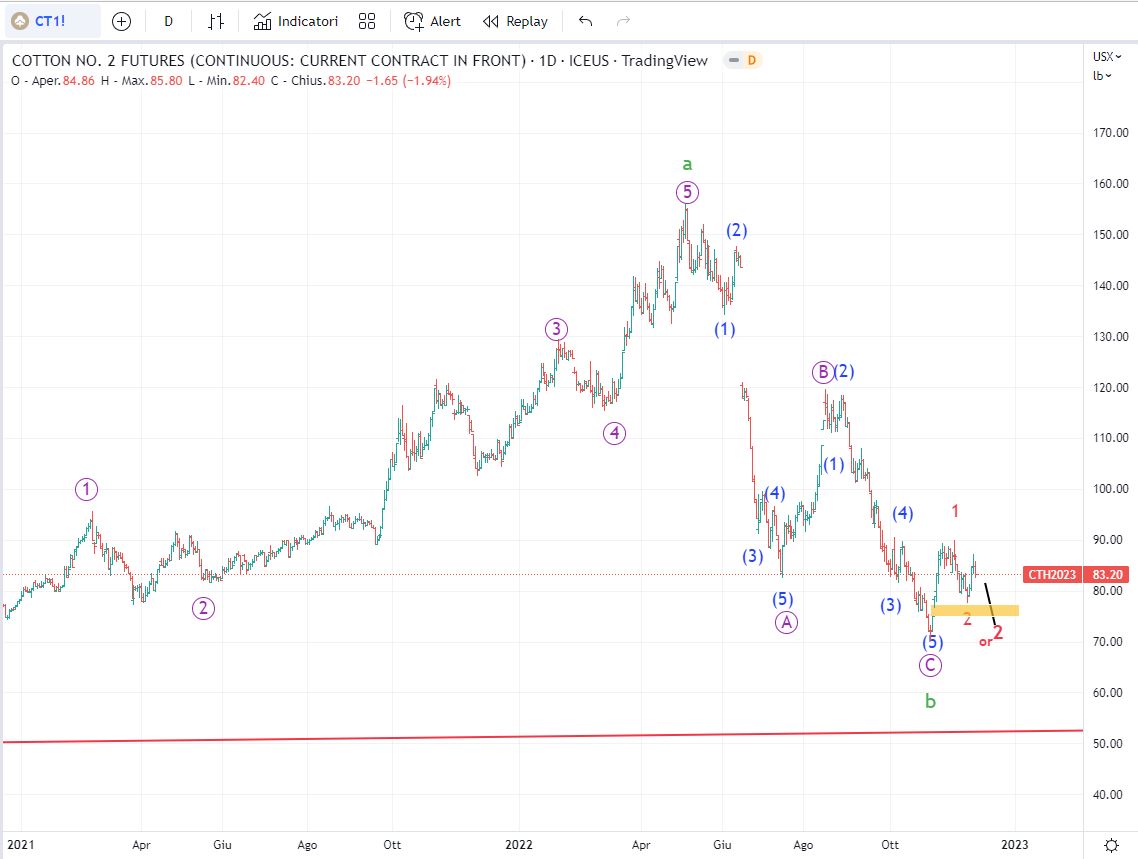Screen dimensions: 1138x859
Task: Select the red 1 wave label
Action: point(955,511)
